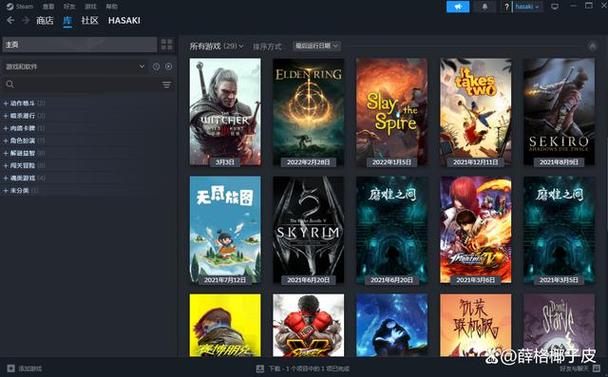Go forward with the right arrow
This screenshot has width=608, height=377.
pyautogui.click(x=26, y=20)
